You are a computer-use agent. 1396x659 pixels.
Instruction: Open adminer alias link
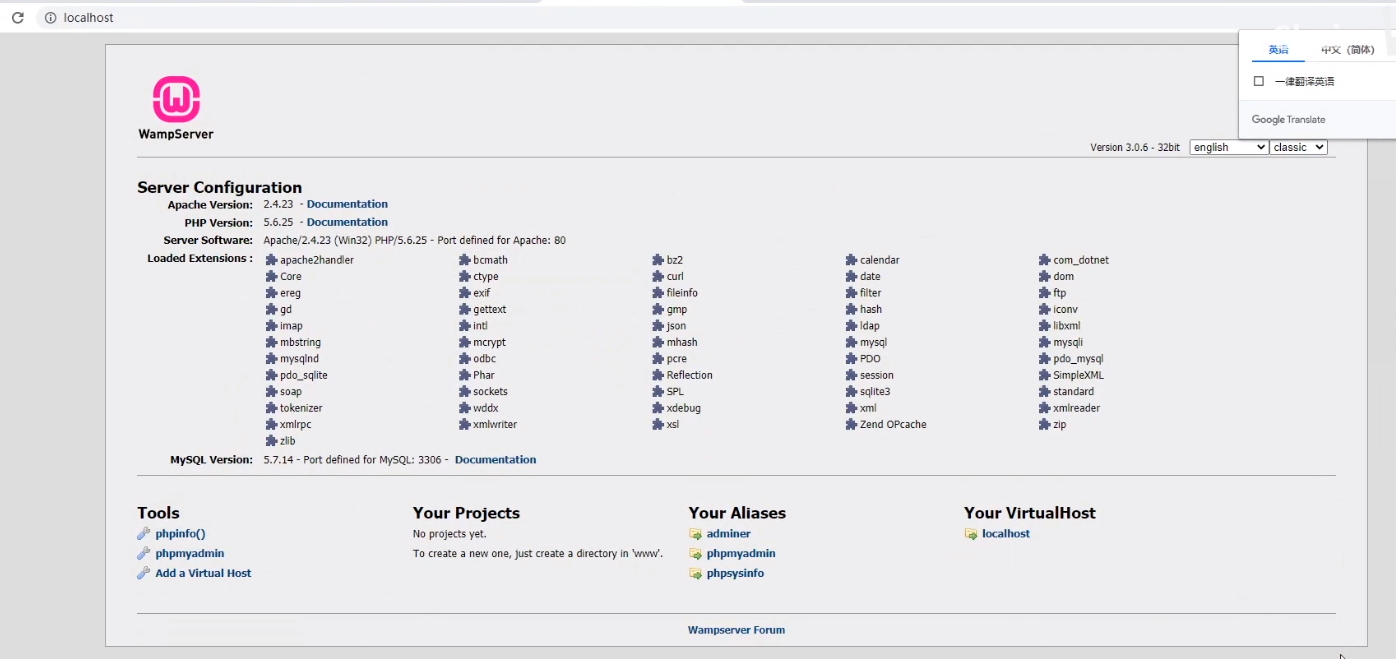pos(728,534)
